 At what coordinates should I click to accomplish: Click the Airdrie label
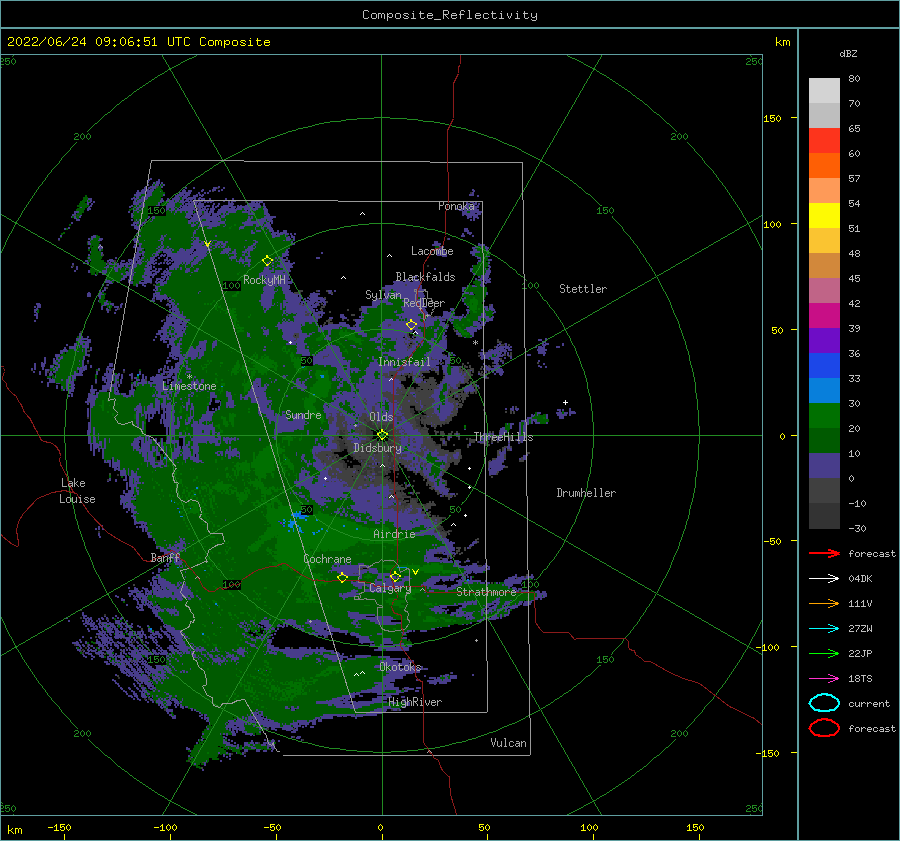(394, 534)
